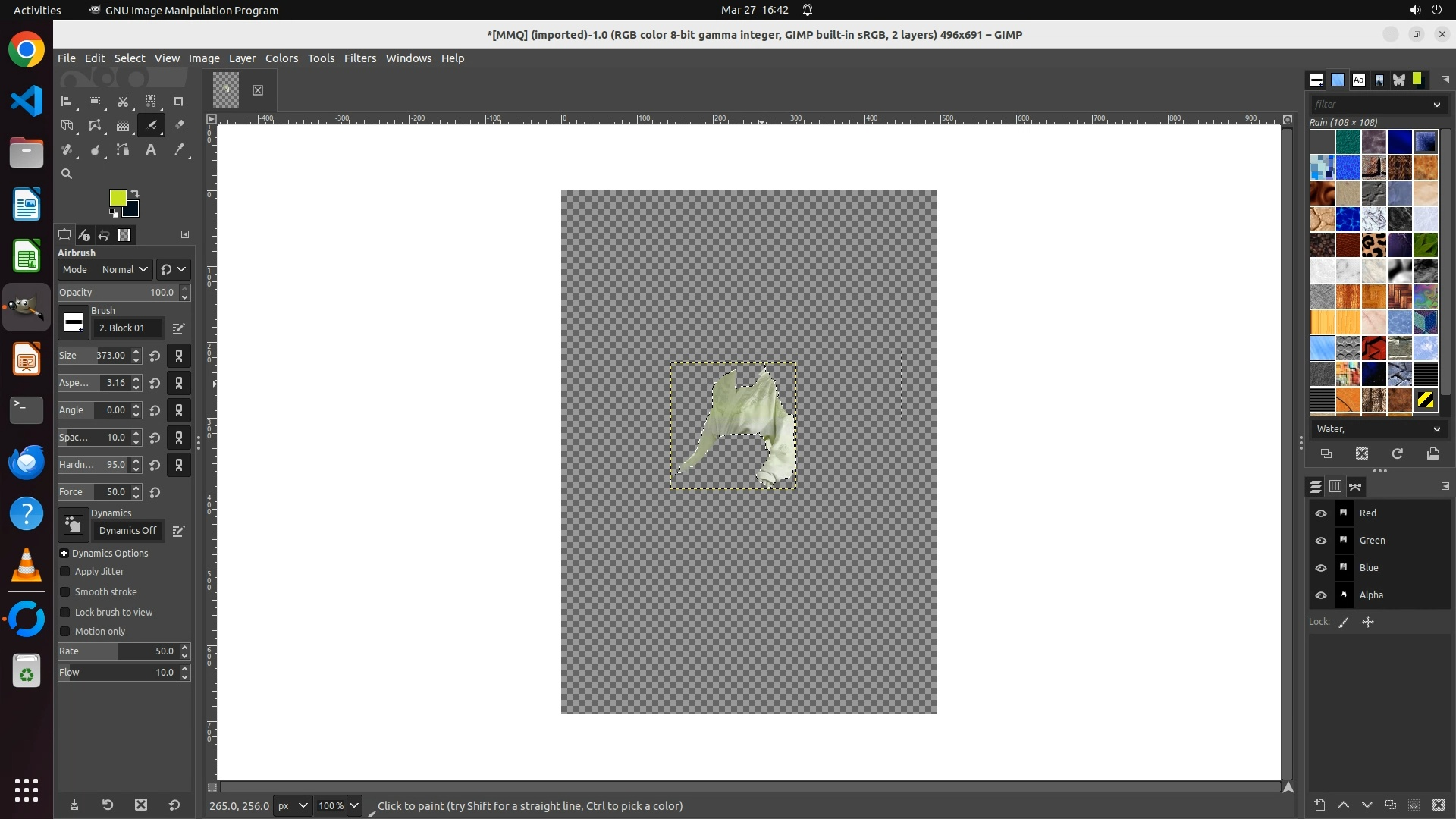Screen dimensions: 1456x819
Task: Hide the Green channel visibility
Action: [x=1320, y=541]
